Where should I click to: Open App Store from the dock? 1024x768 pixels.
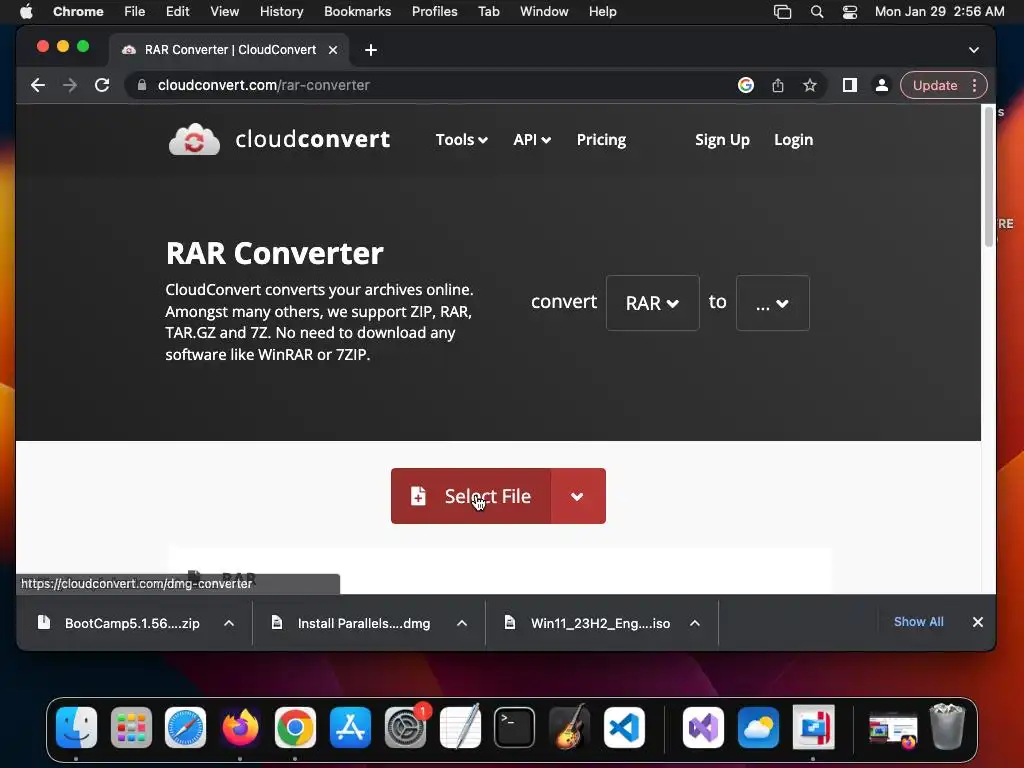tap(350, 728)
